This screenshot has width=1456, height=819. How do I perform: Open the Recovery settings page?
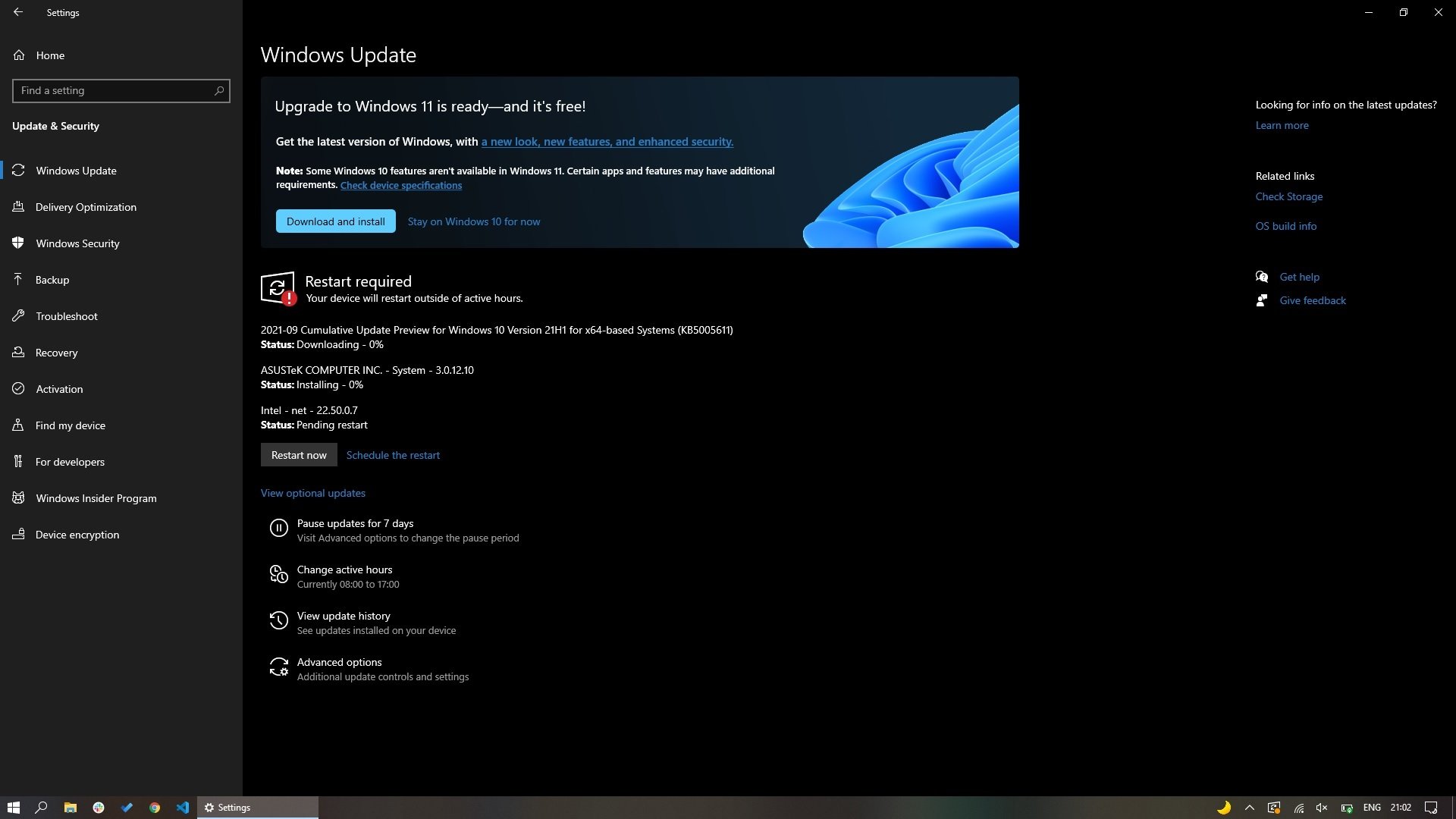coord(121,353)
